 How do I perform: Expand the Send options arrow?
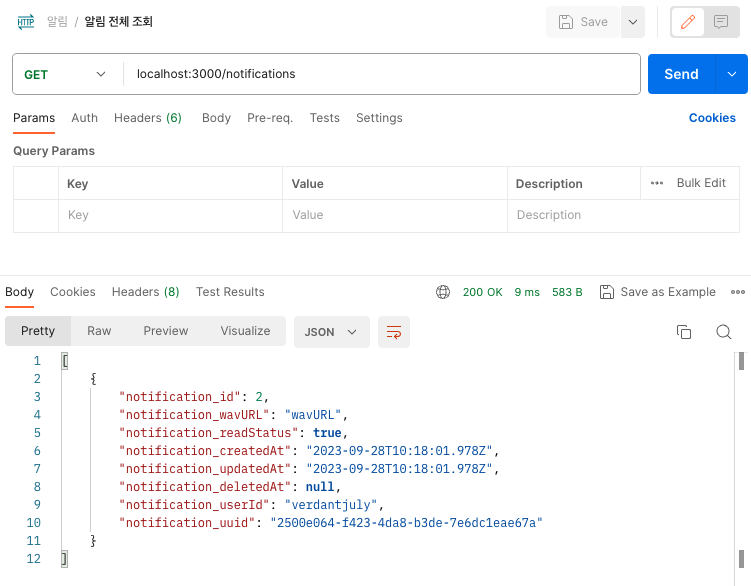point(731,74)
